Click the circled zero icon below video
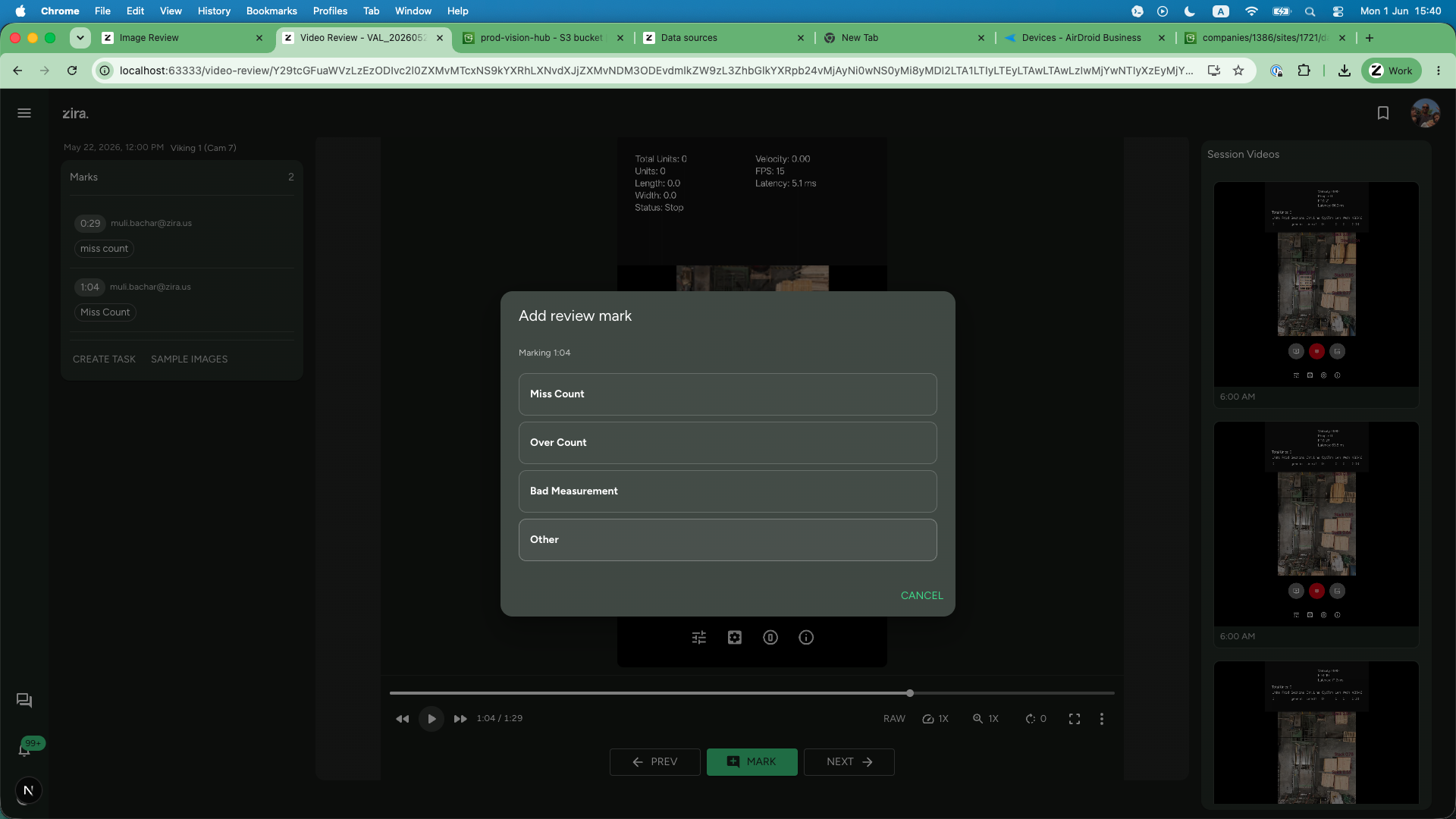The height and width of the screenshot is (819, 1456). 770,638
